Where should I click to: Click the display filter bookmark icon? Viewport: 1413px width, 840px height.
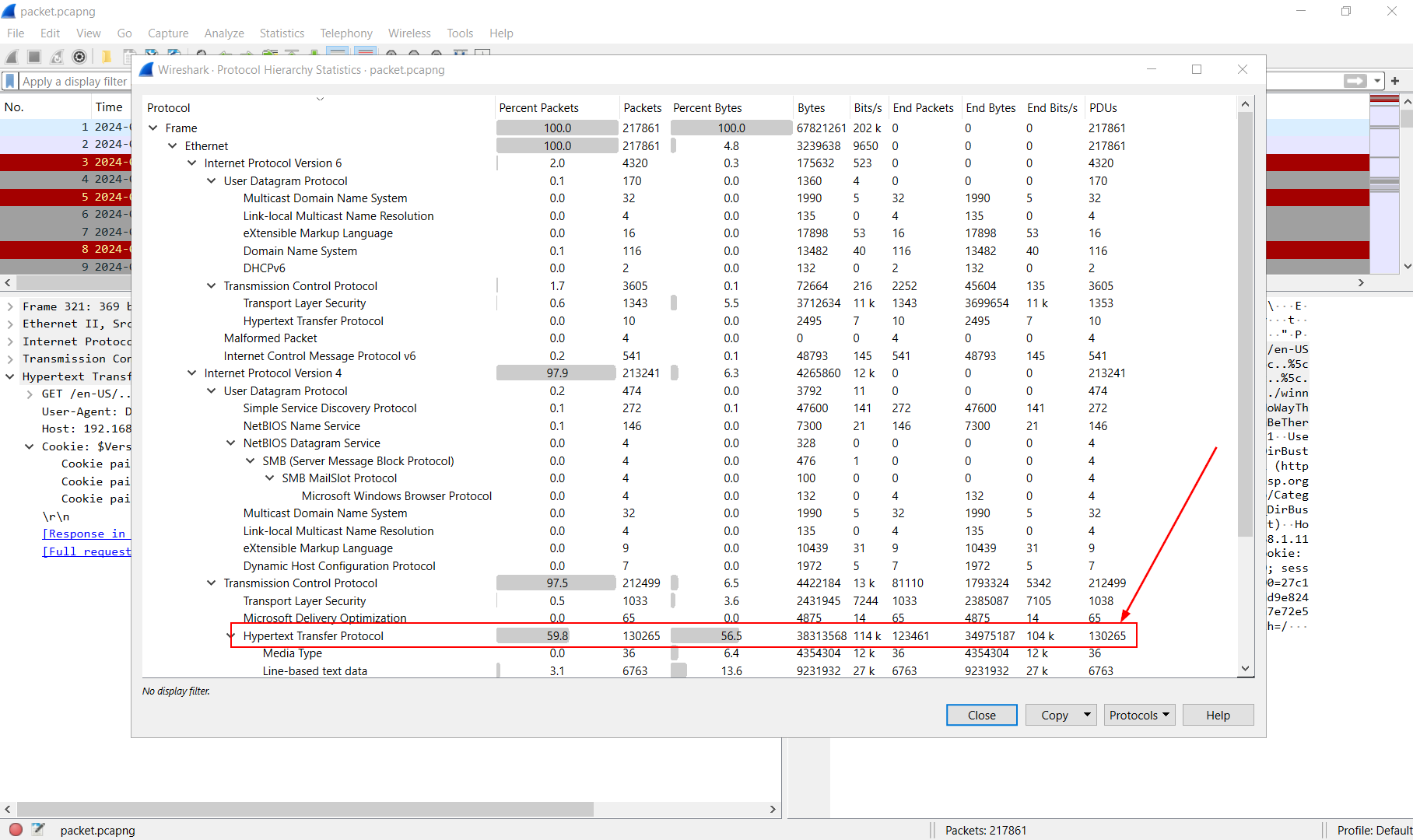(10, 81)
